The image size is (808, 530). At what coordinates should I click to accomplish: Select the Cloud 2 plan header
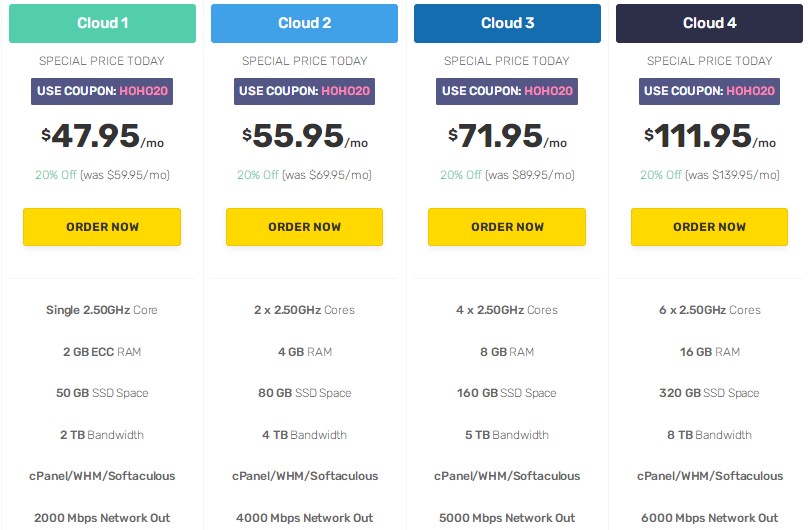[x=304, y=23]
